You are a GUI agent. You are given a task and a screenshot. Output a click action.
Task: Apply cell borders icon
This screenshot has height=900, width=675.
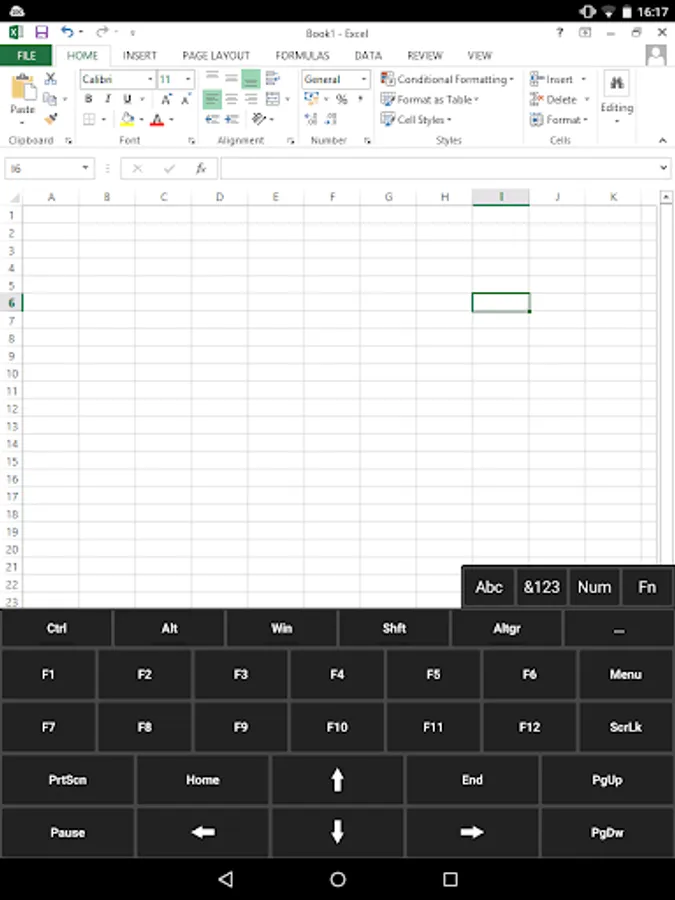click(89, 119)
